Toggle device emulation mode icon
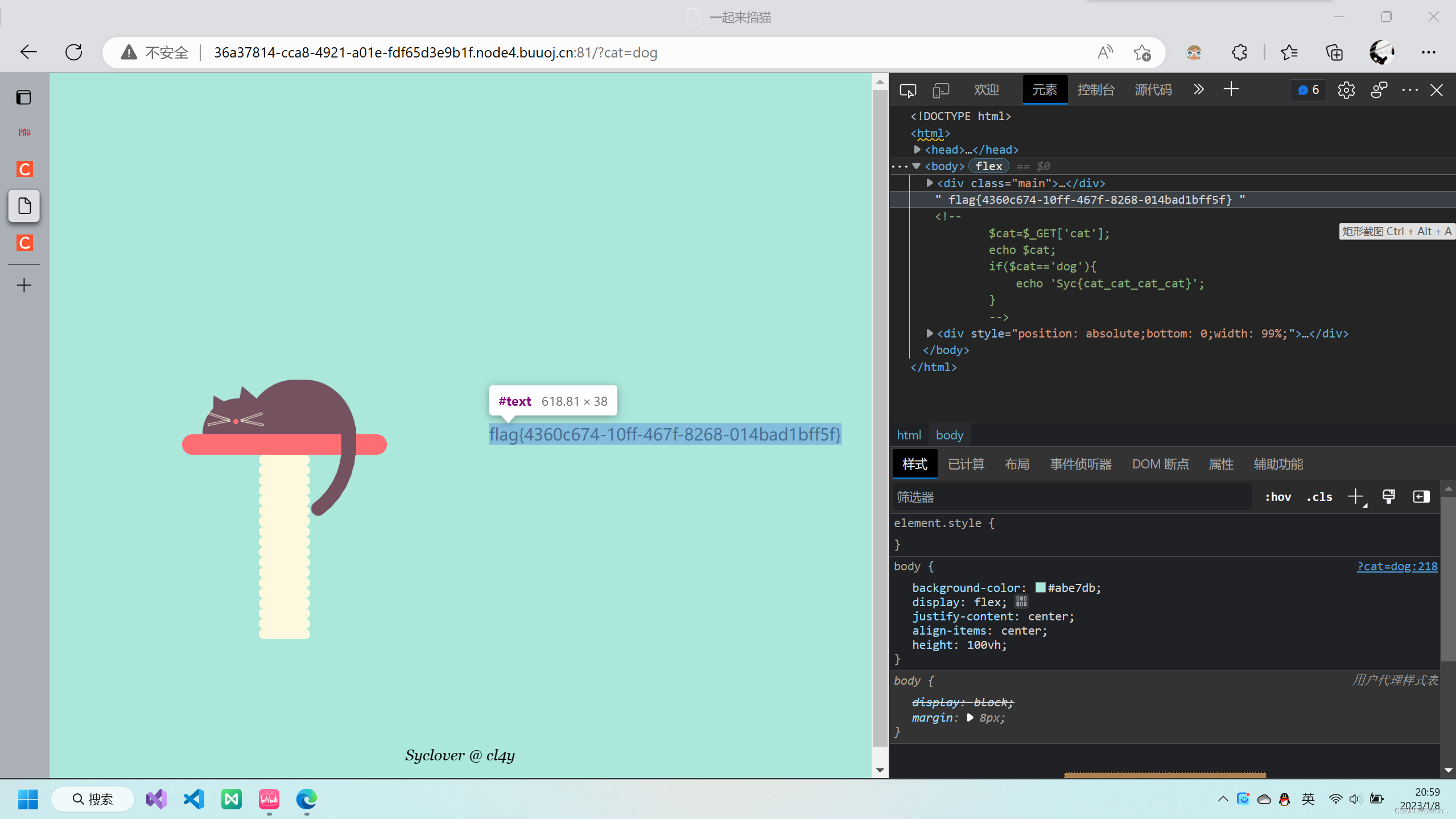 [x=941, y=90]
